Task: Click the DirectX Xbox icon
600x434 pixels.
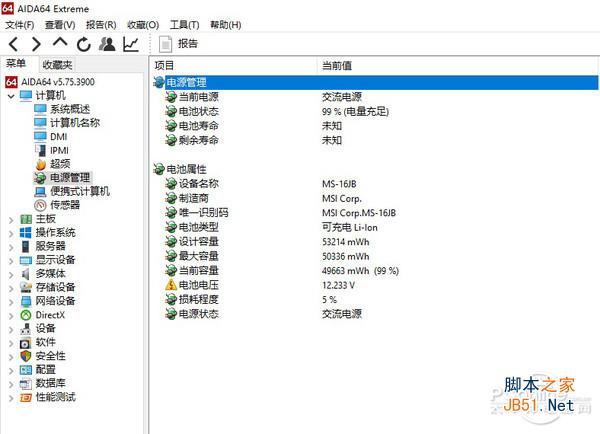Action: coord(26,315)
